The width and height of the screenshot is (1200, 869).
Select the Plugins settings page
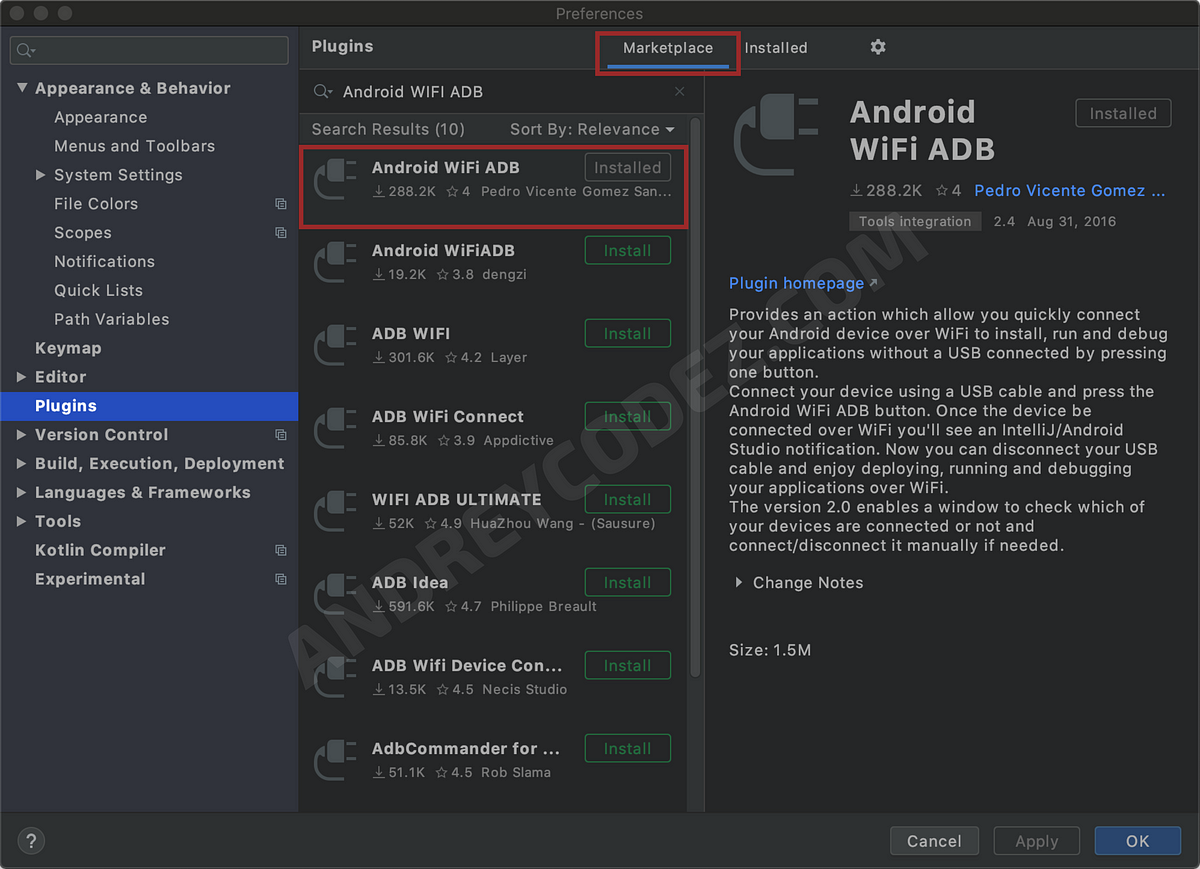pos(149,406)
